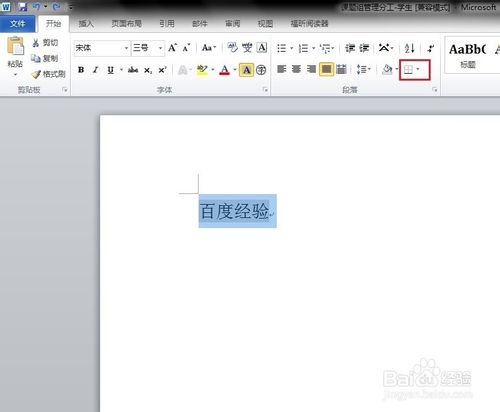500x412 pixels.
Task: Click the Borders icon in paragraph group
Action: click(408, 70)
